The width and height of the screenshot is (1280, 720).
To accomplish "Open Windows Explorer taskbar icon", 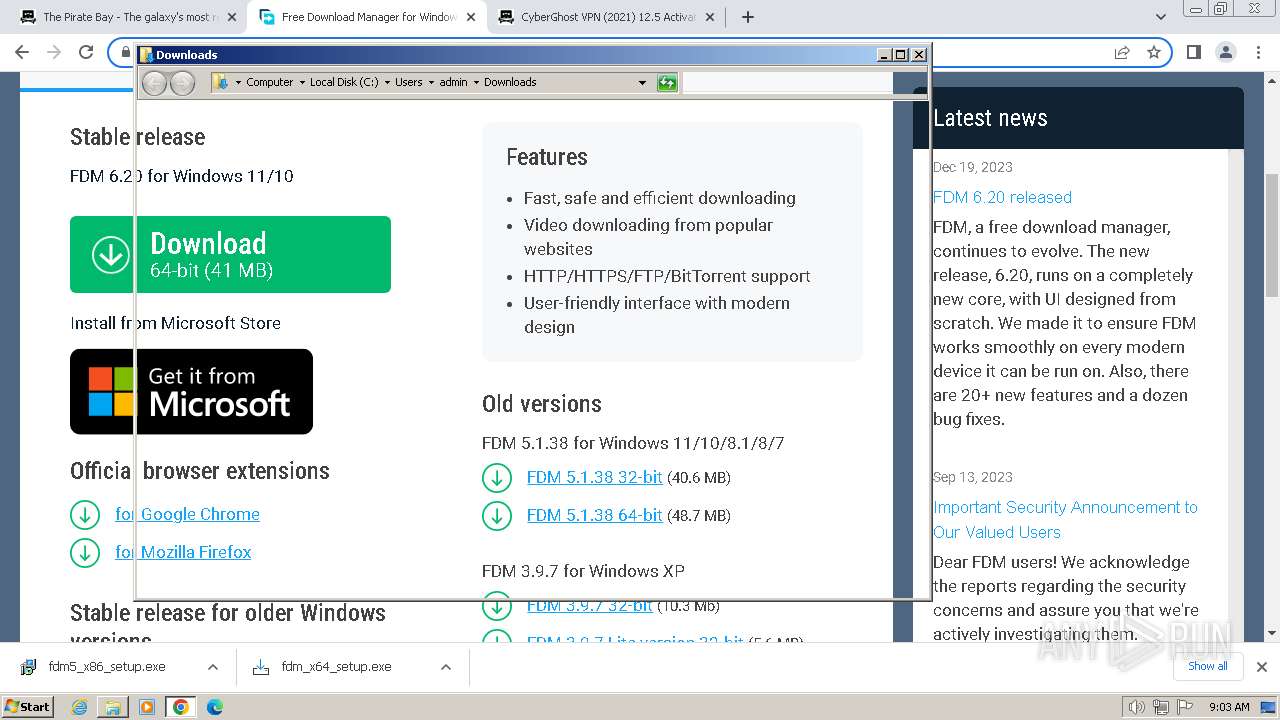I will [113, 707].
